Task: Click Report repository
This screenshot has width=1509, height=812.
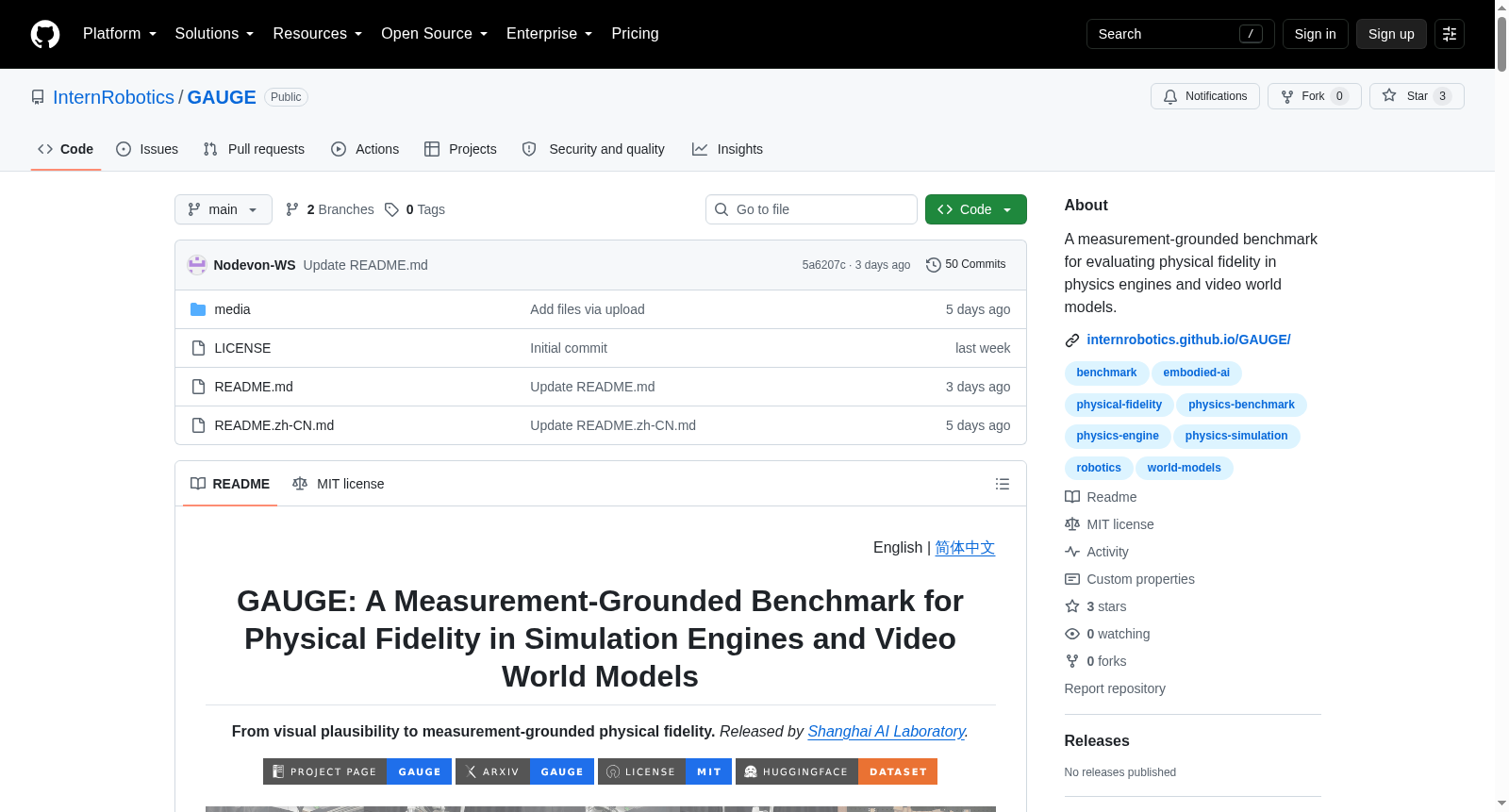Action: 1115,688
